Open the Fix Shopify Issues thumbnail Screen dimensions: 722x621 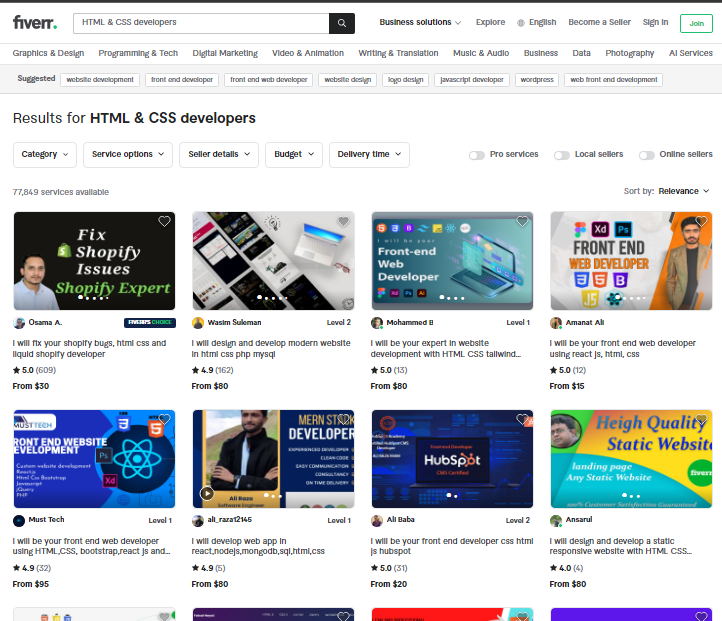pyautogui.click(x=94, y=261)
